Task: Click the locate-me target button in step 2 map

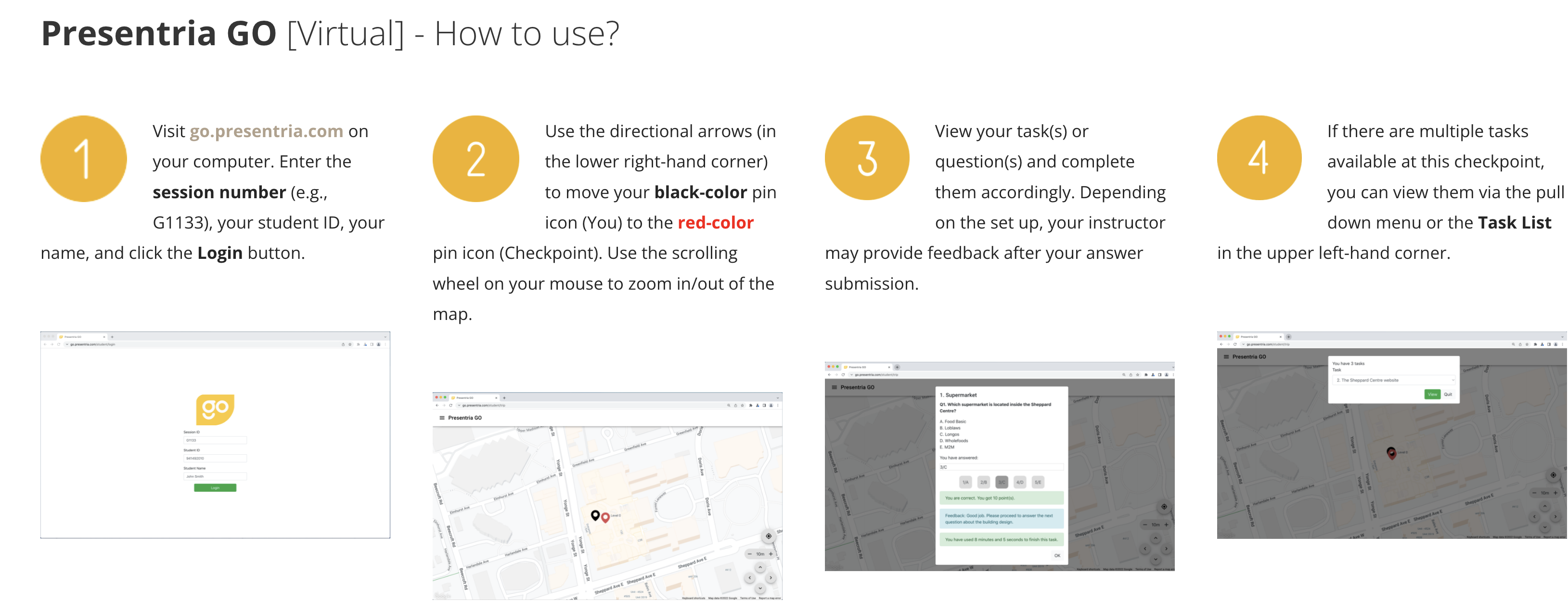Action: tap(768, 536)
